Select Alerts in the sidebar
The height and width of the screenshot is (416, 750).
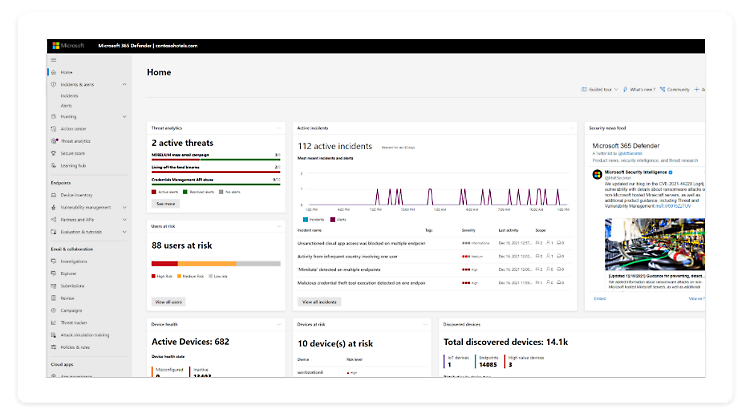click(67, 104)
